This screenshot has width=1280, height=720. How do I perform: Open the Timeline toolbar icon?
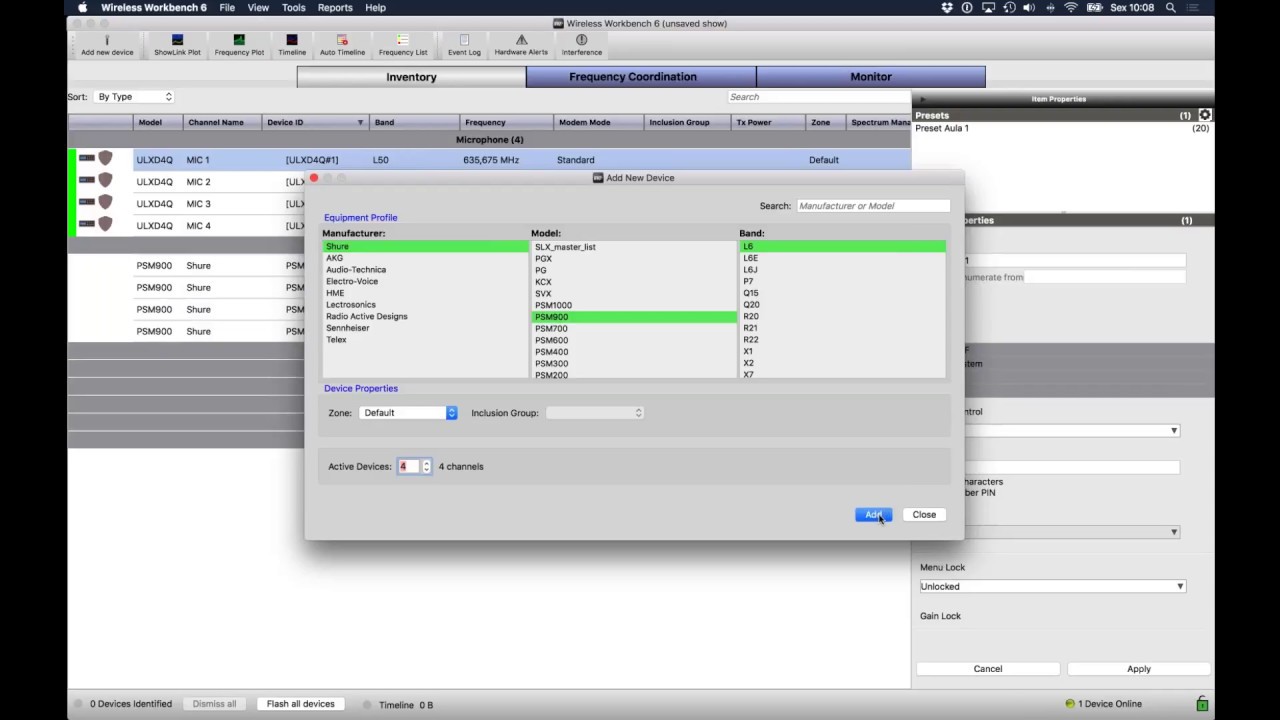click(x=292, y=45)
